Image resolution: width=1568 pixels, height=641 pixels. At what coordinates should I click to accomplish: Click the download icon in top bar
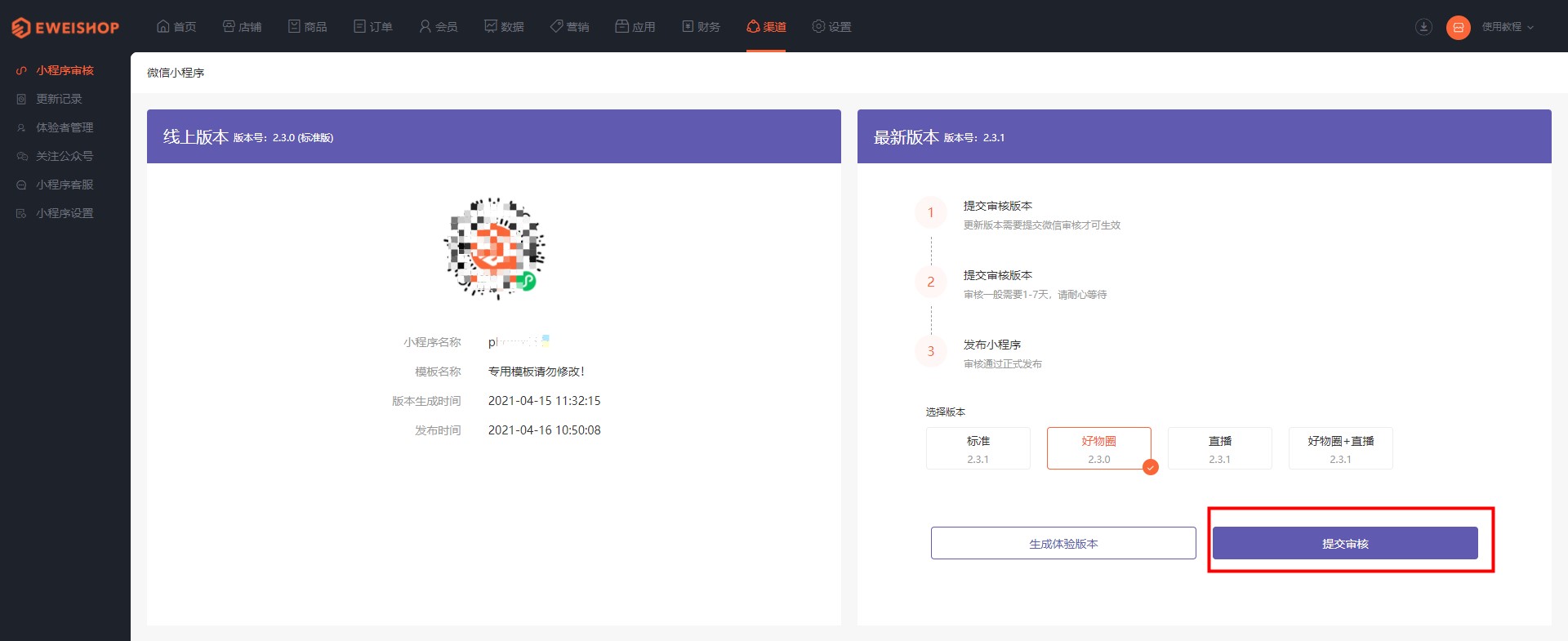pos(1423,27)
